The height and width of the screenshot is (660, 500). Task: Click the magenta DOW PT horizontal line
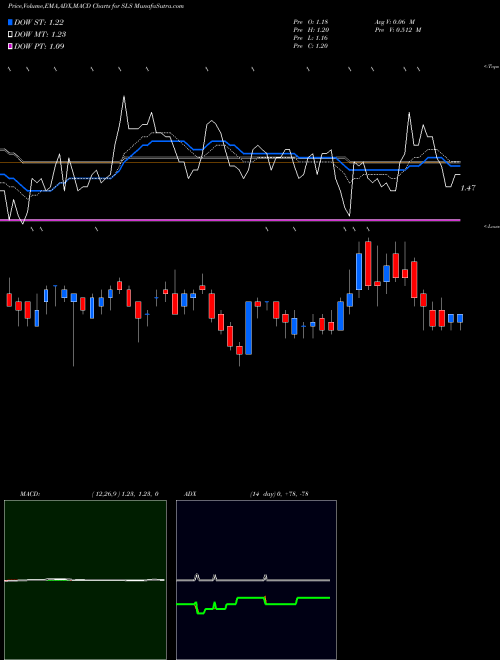tap(230, 220)
